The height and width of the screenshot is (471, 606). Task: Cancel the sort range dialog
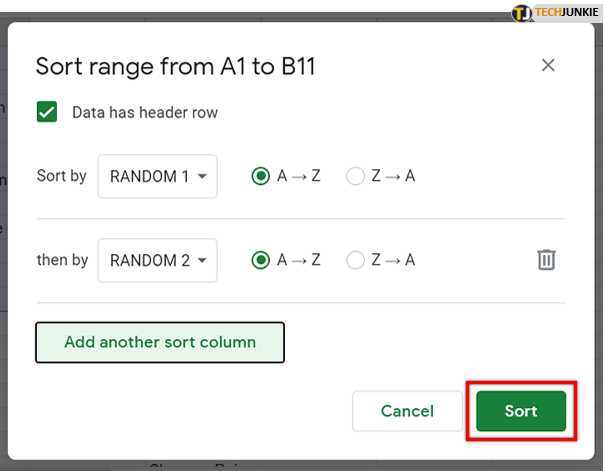click(x=407, y=411)
